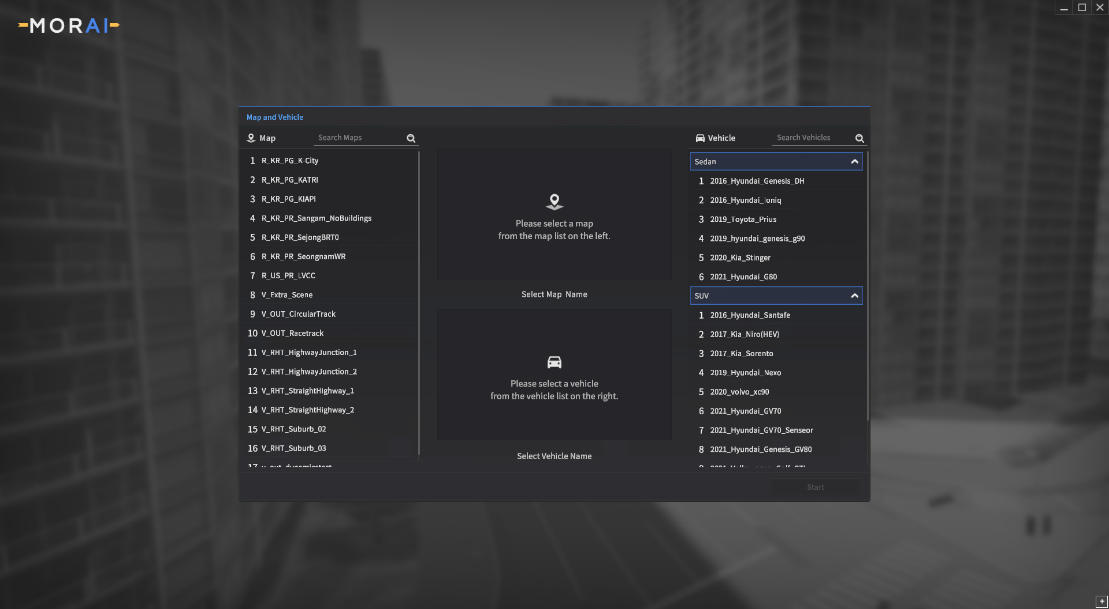Click the magnifier icon in Search Maps
1109x609 pixels.
[x=411, y=139]
